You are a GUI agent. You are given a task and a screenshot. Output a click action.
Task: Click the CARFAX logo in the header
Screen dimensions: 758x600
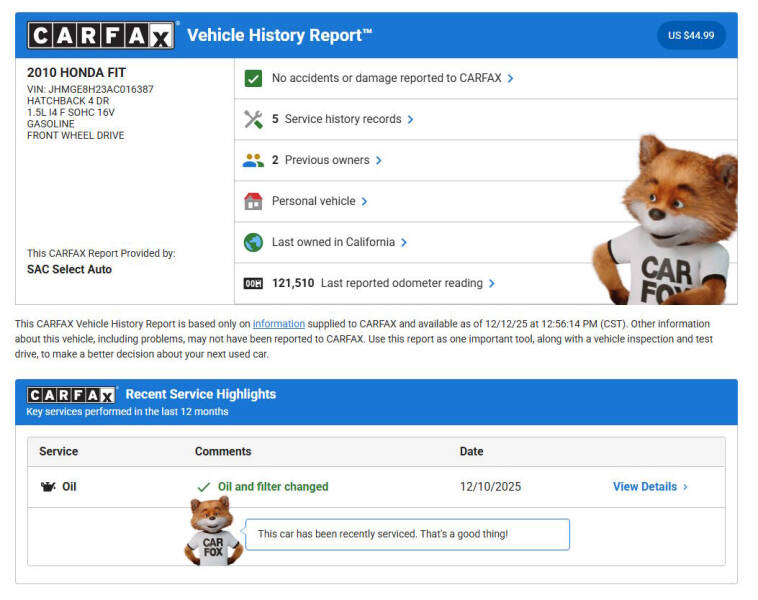pyautogui.click(x=101, y=36)
